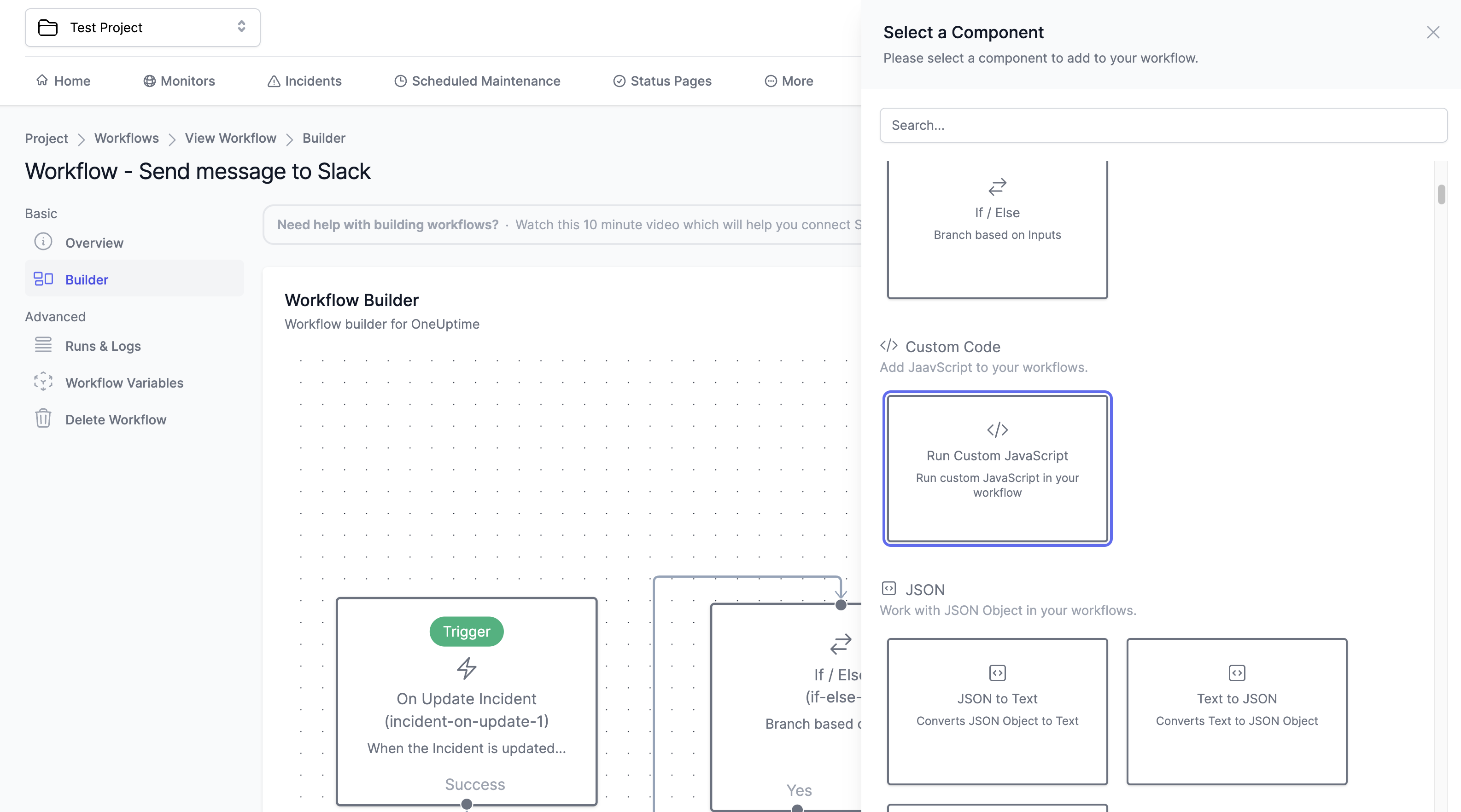Click the Builder breadcrumb link
This screenshot has width=1461, height=812.
(x=324, y=138)
